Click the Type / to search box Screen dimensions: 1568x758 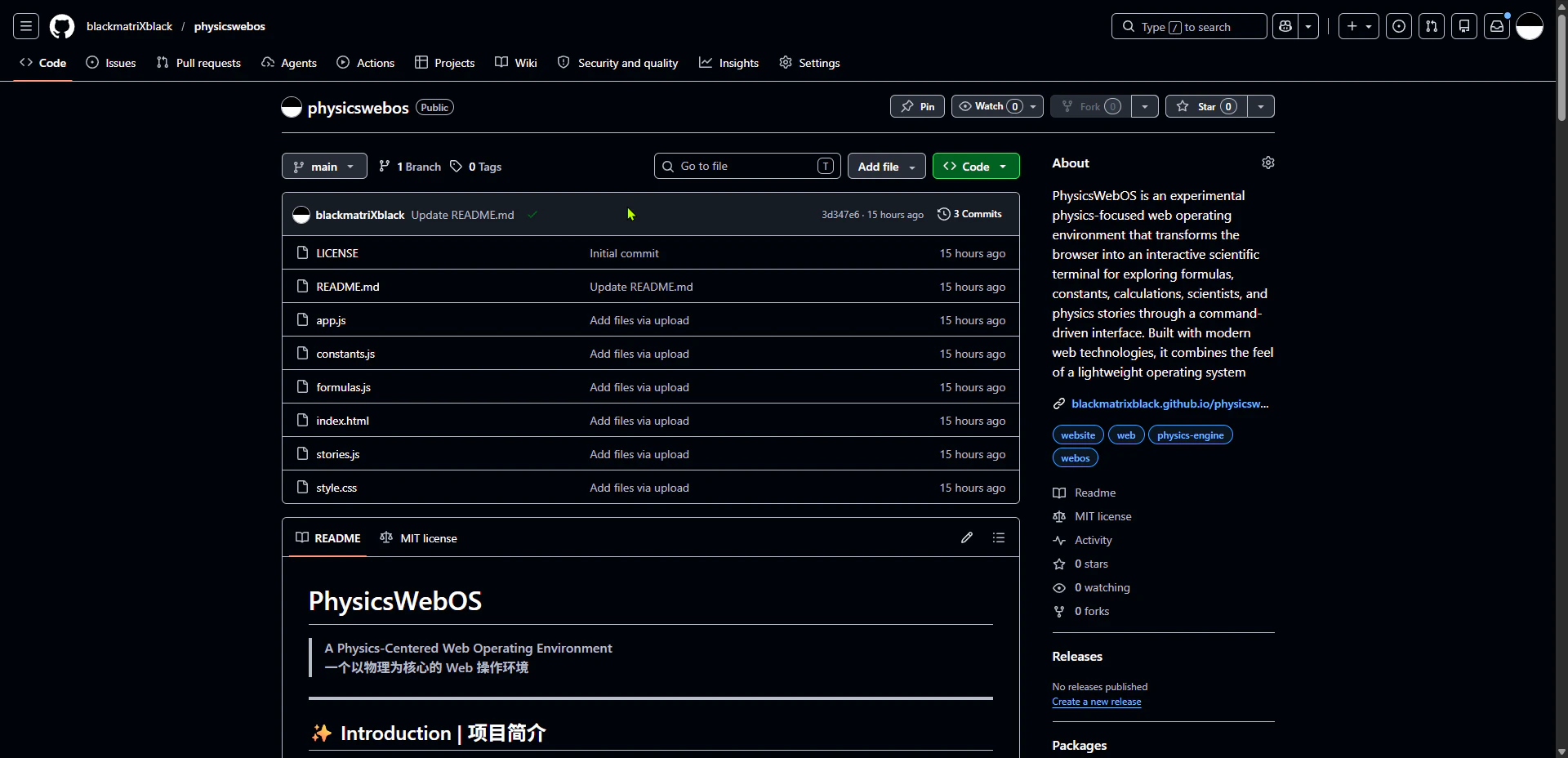(x=1189, y=26)
